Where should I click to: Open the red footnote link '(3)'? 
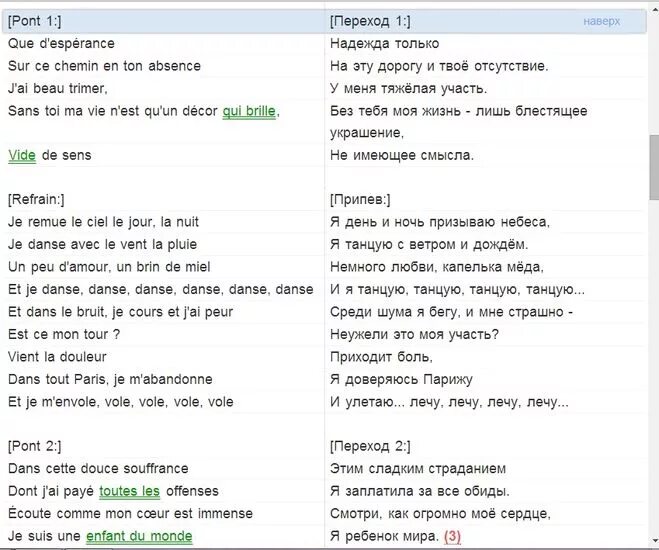pos(452,536)
